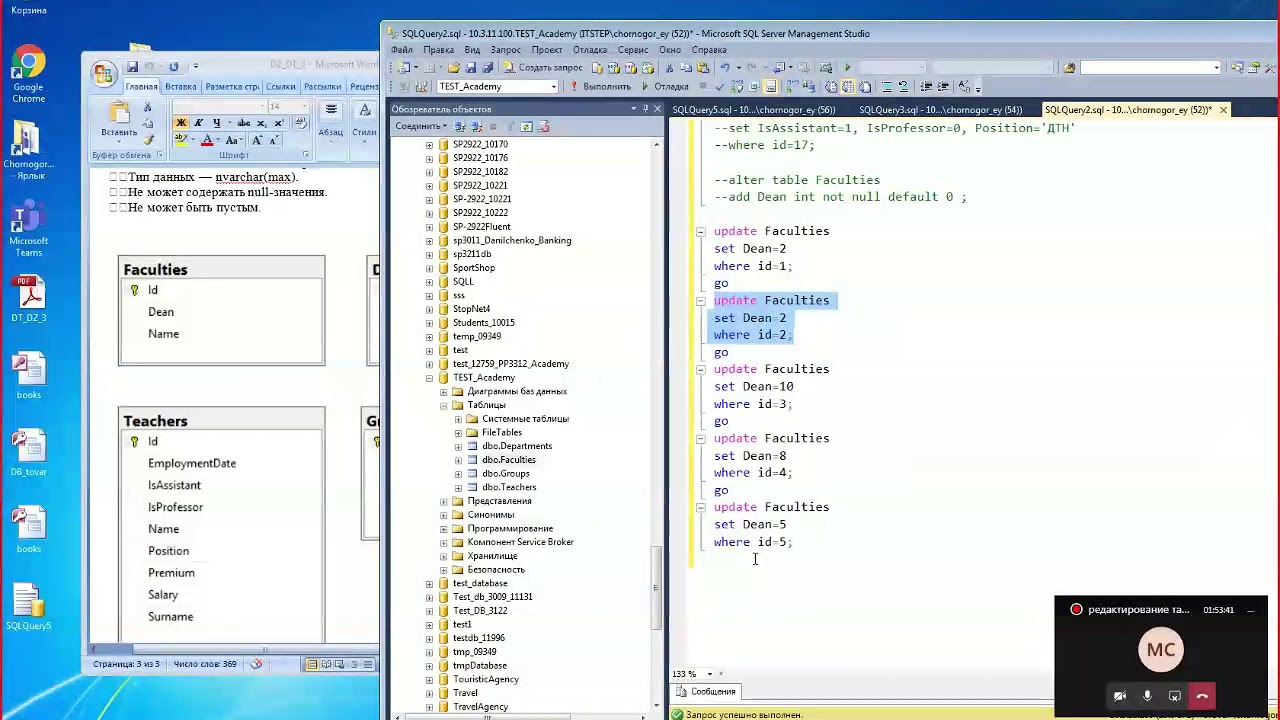This screenshot has width=1280, height=720.
Task: Click Создать запрос new query button
Action: point(544,68)
